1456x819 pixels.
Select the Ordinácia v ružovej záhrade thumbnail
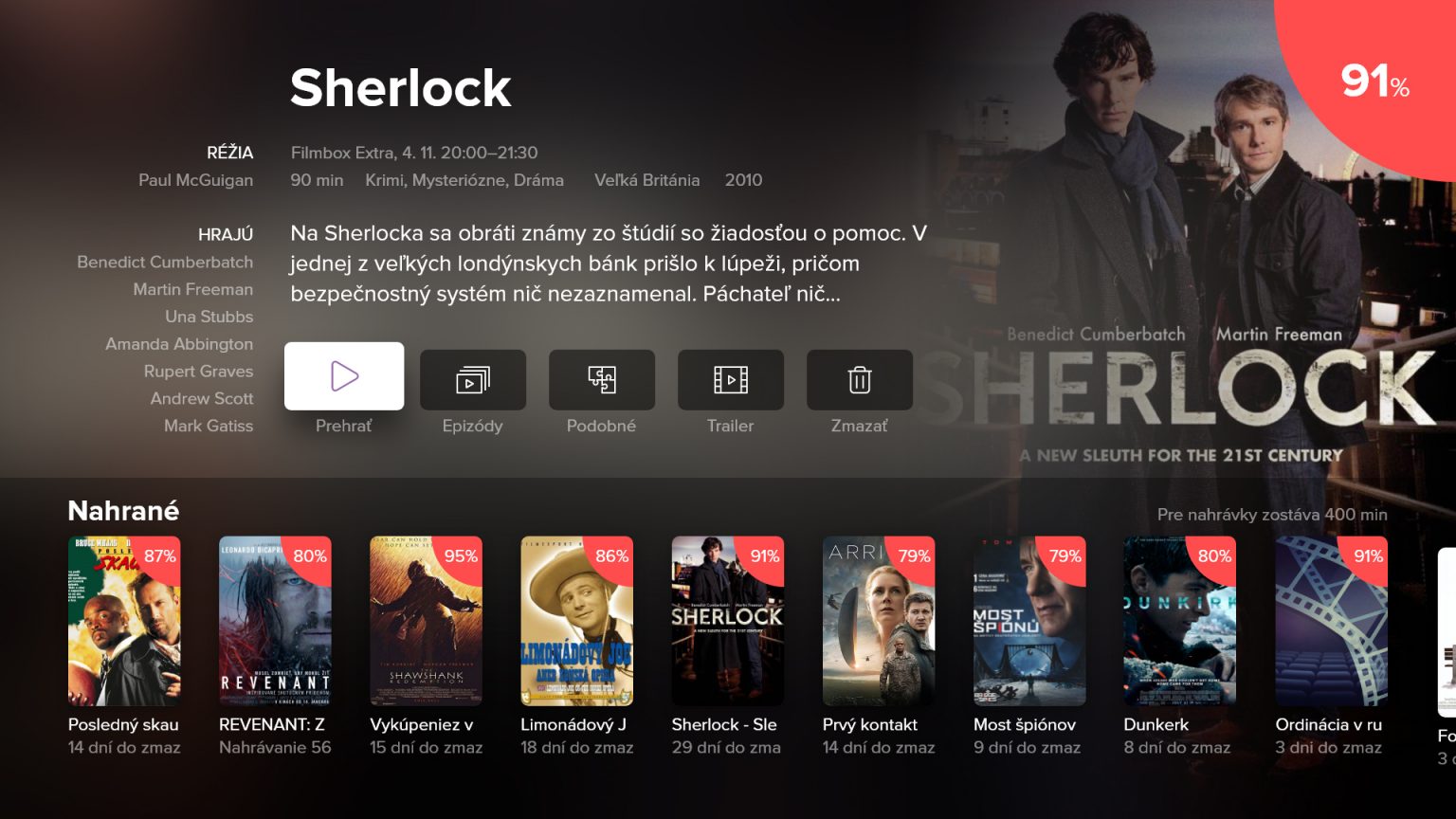coord(1331,621)
